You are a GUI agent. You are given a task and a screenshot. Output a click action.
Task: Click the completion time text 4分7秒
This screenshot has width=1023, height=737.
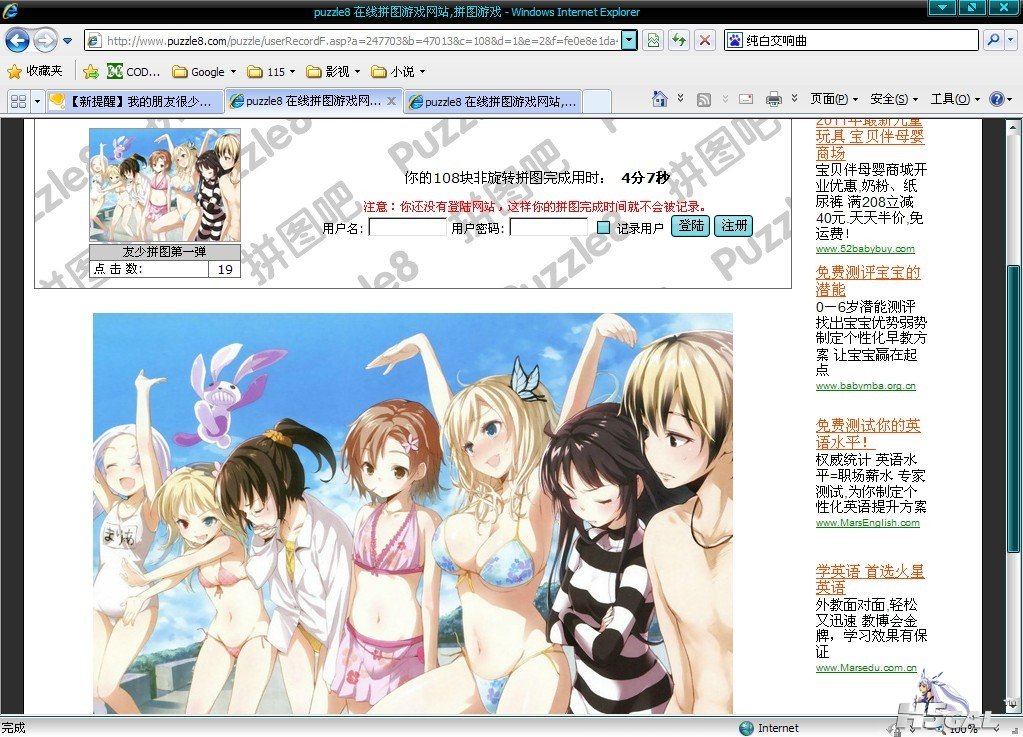[645, 177]
